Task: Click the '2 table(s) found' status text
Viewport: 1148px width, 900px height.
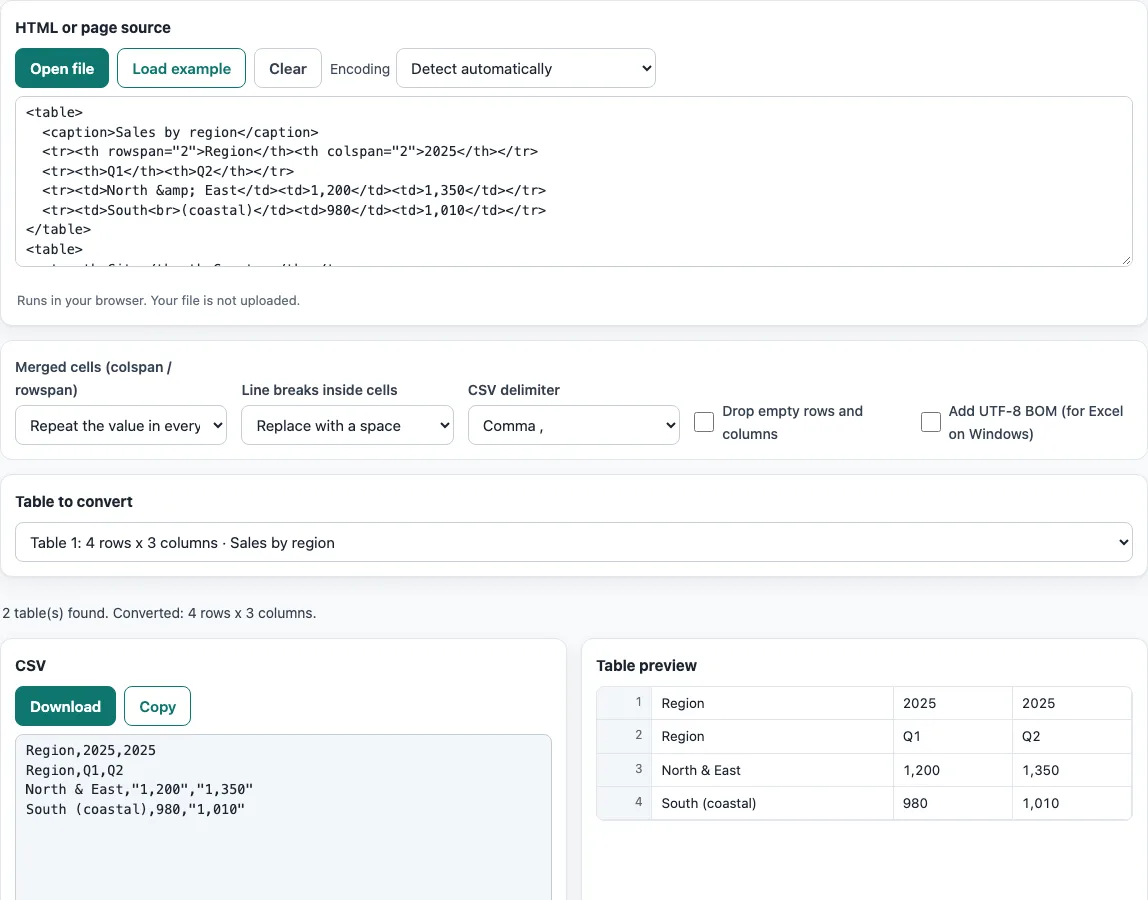Action: click(x=159, y=613)
